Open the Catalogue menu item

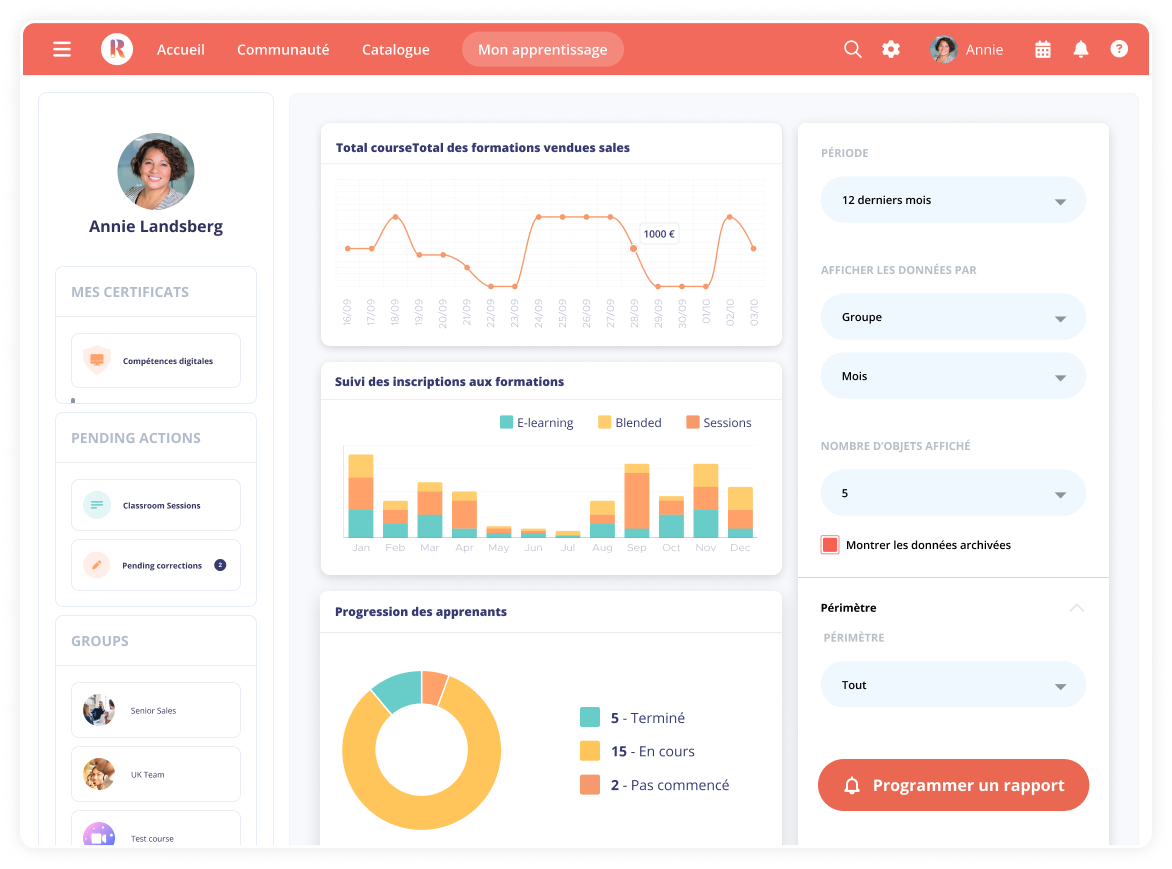pyautogui.click(x=395, y=49)
